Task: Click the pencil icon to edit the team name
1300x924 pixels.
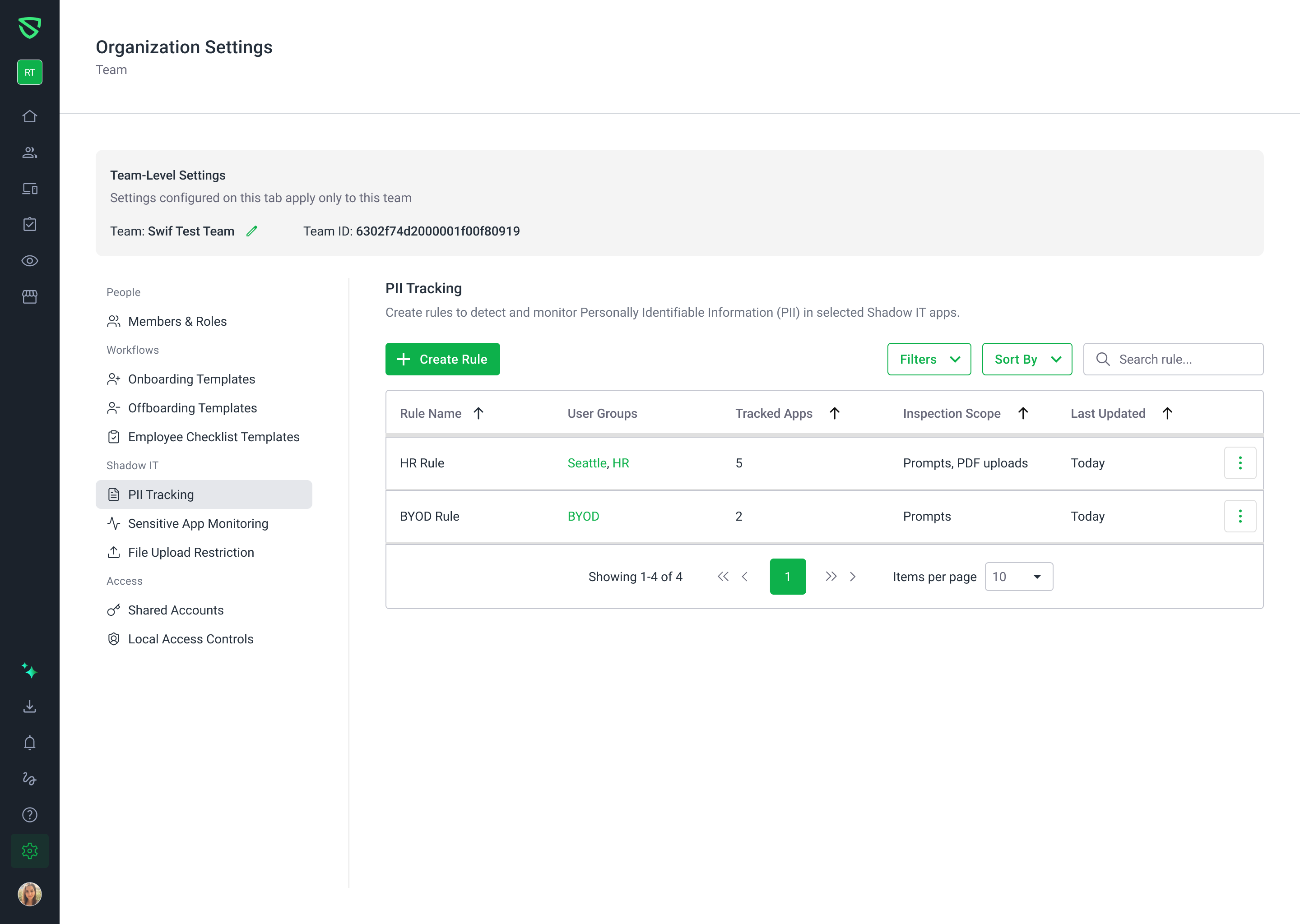Action: pos(251,231)
